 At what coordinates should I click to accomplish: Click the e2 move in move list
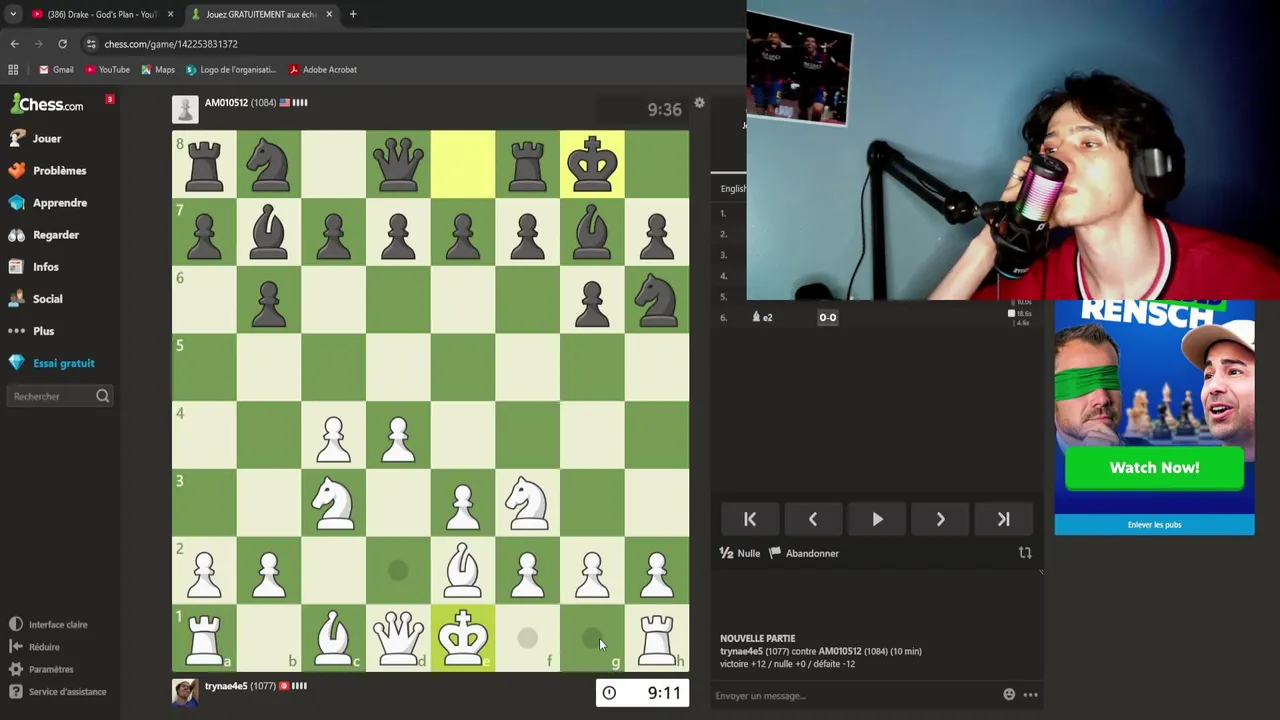(762, 317)
